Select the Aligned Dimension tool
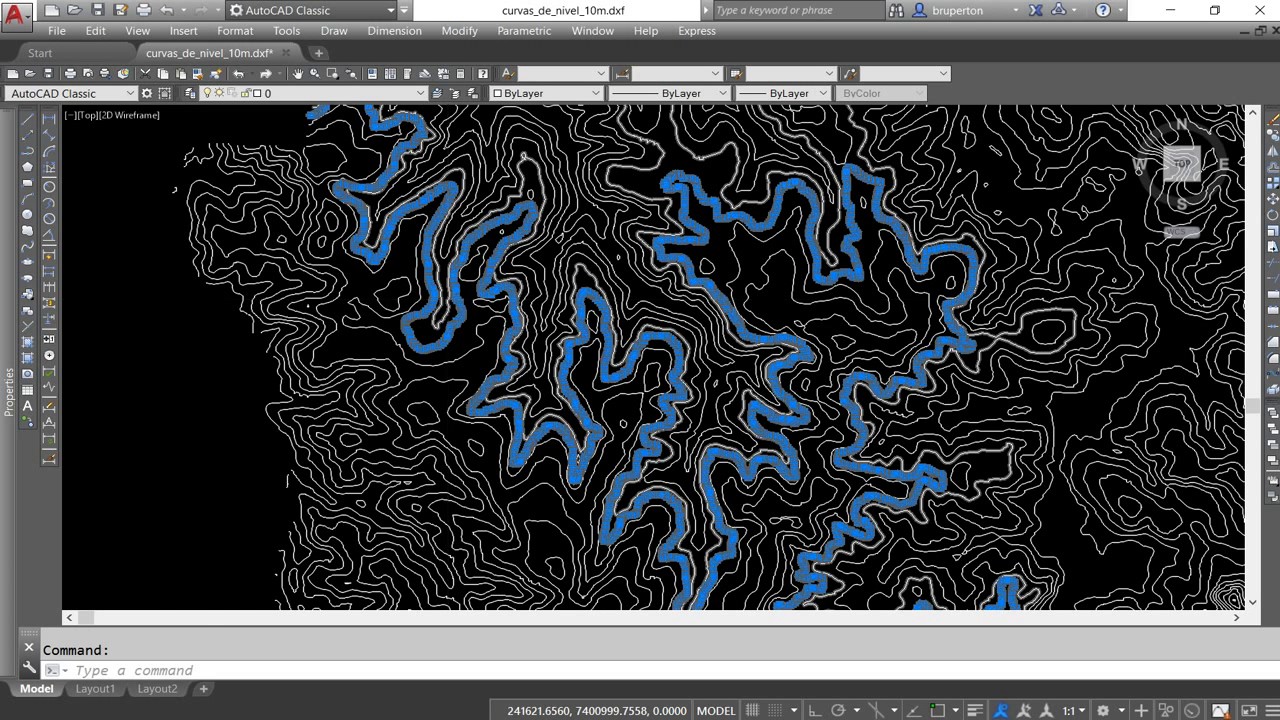 (x=49, y=135)
